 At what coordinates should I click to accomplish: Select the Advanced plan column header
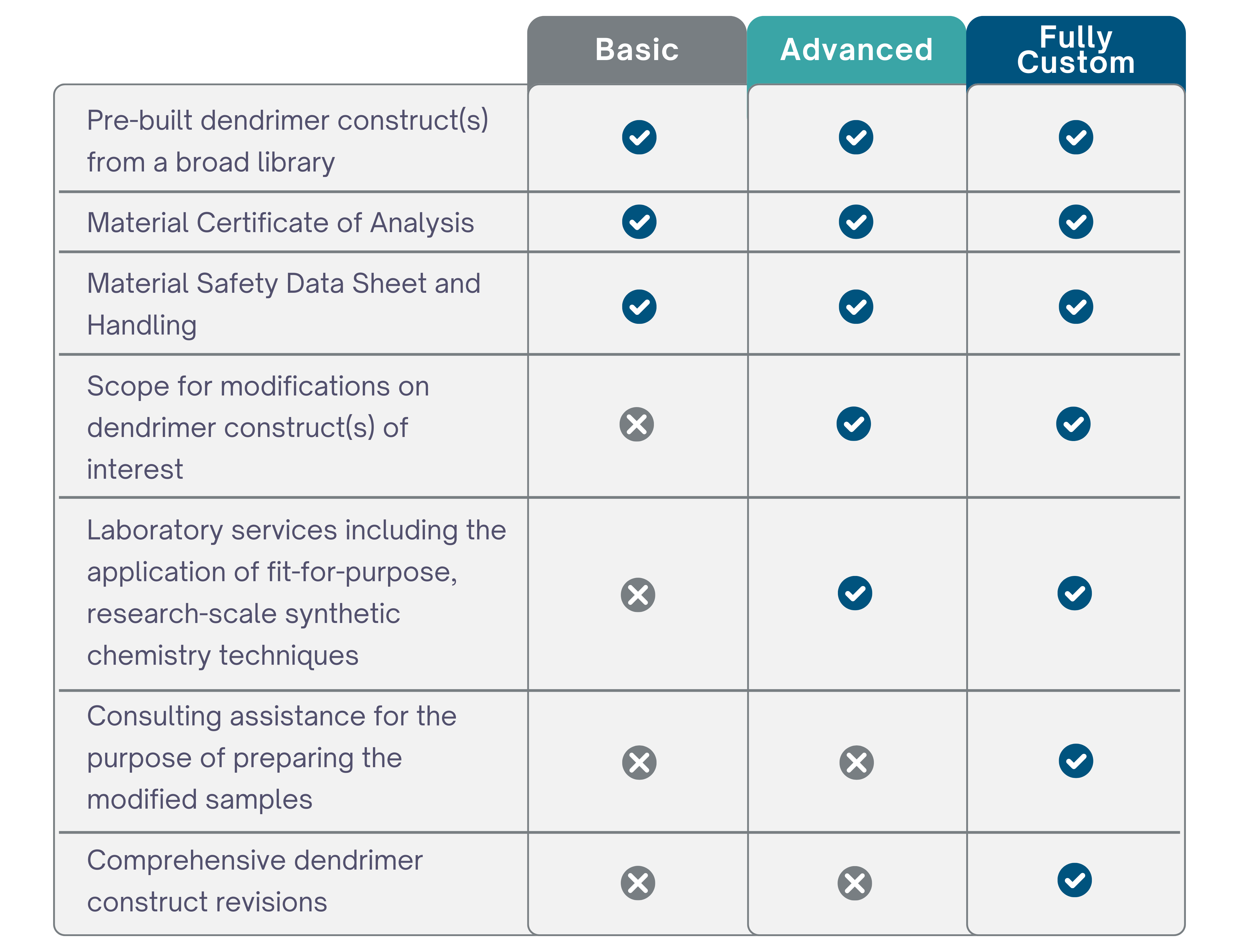(x=856, y=50)
